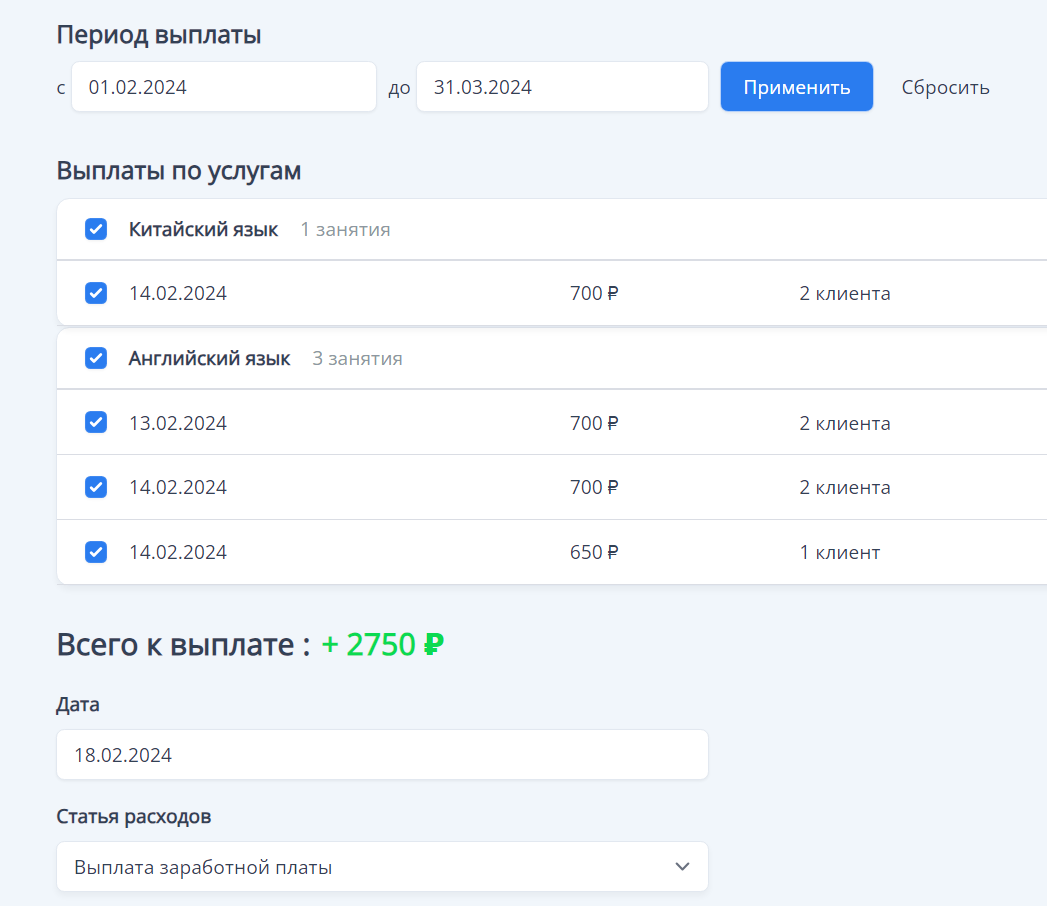This screenshot has width=1047, height=906.
Task: Click the chevron on Выплата заработной платы selector
Action: [683, 866]
